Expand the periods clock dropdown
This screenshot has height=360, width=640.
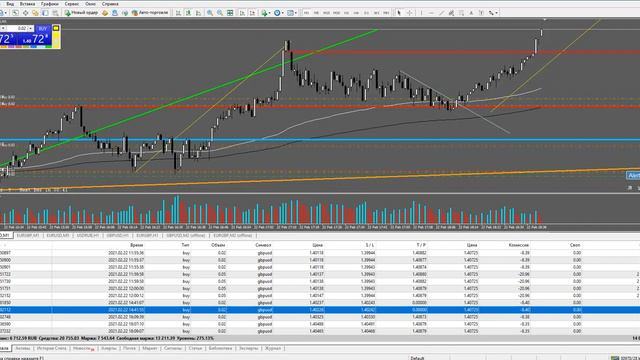tap(282, 13)
